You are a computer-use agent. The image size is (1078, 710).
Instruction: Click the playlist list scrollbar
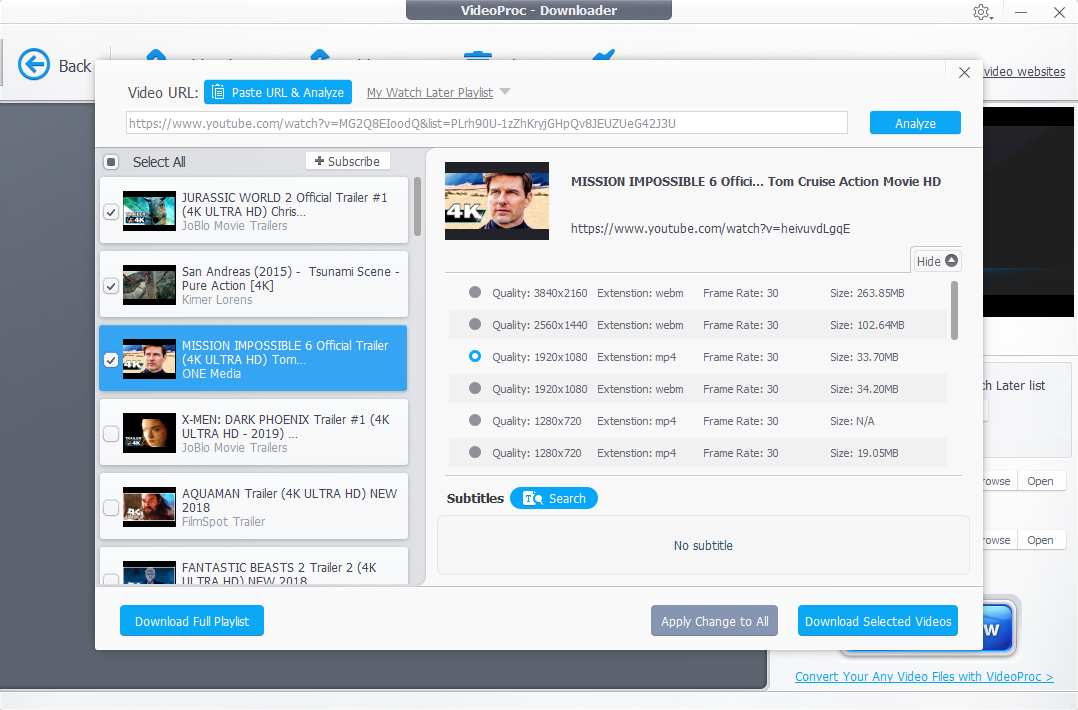click(x=417, y=206)
